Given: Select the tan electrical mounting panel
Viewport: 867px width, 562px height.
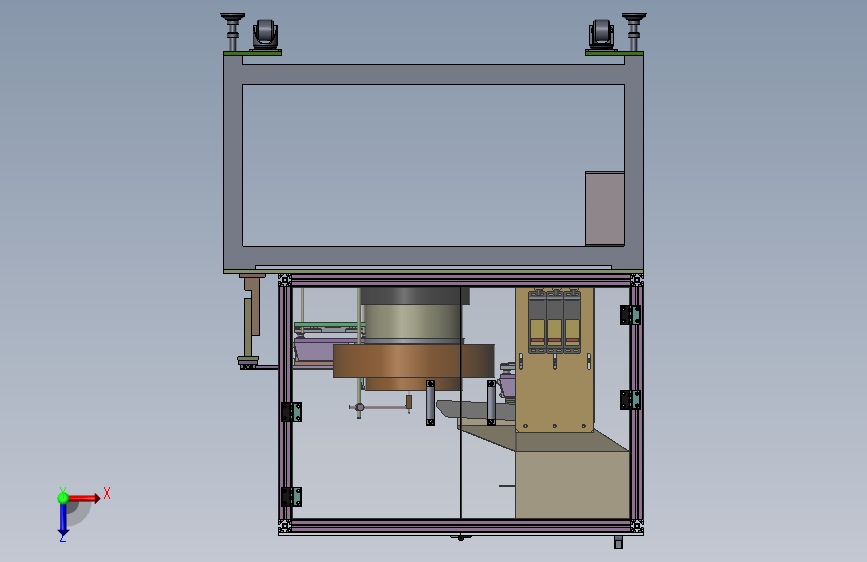Looking at the screenshot, I should coord(555,360).
